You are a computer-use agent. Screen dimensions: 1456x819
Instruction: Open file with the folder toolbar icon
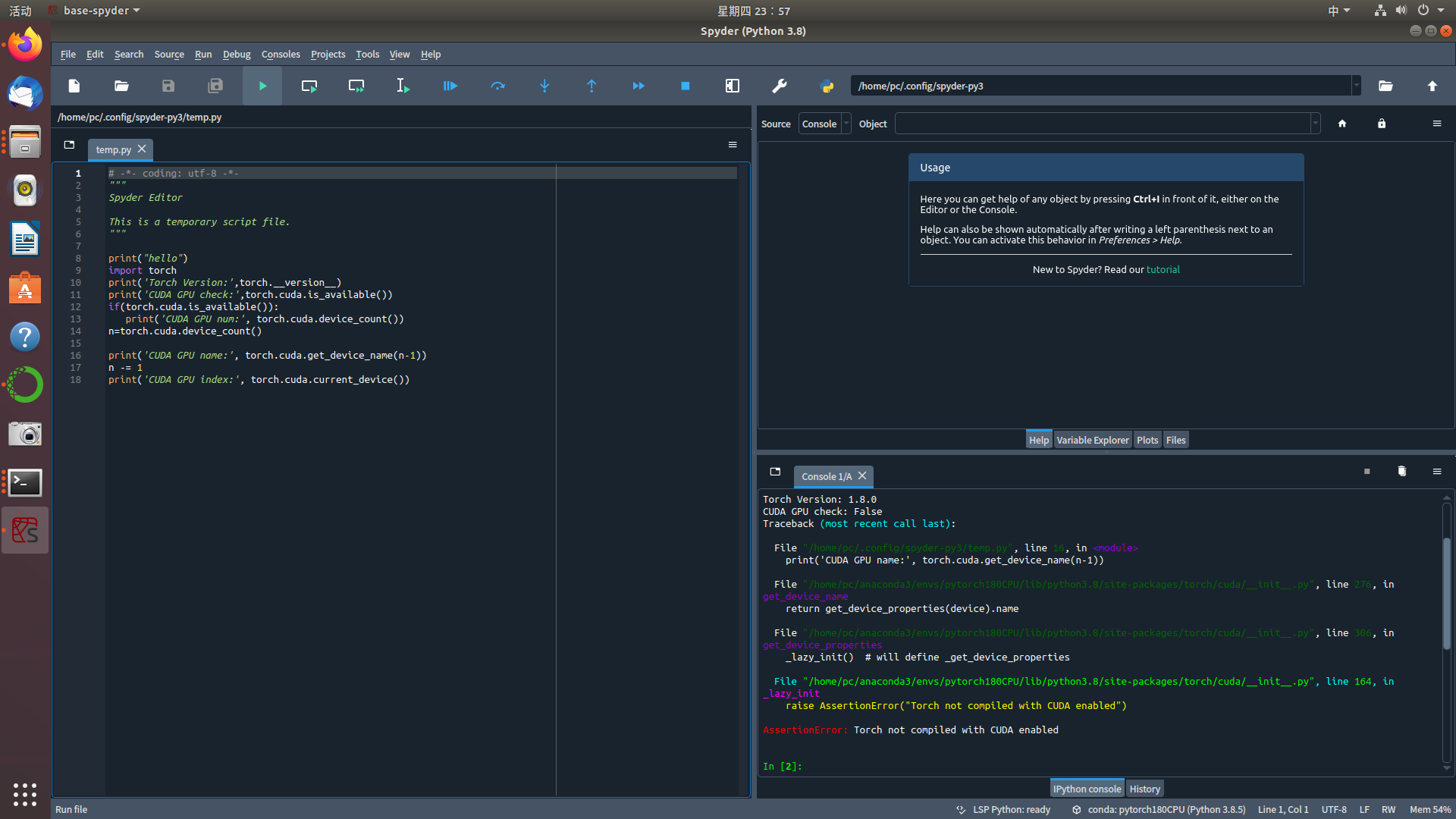pos(121,86)
